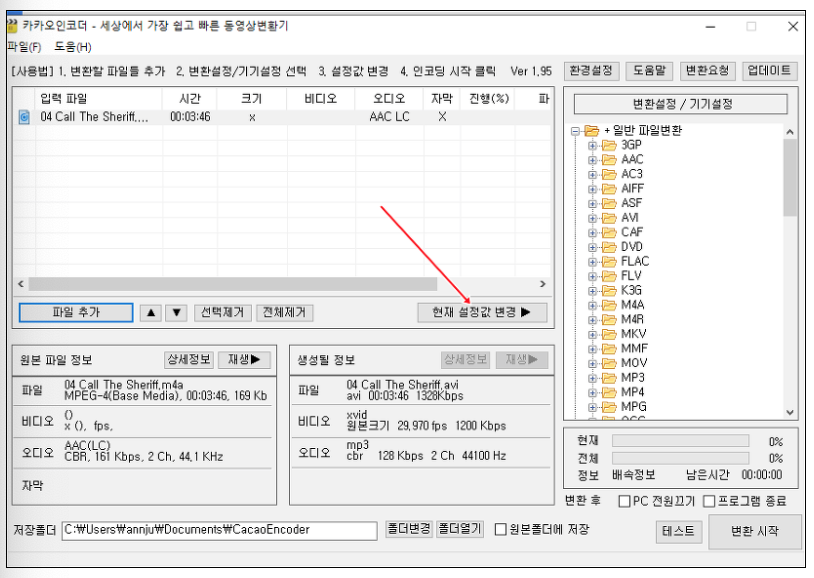Click the 일반 파일변환 root folder icon

click(x=592, y=130)
